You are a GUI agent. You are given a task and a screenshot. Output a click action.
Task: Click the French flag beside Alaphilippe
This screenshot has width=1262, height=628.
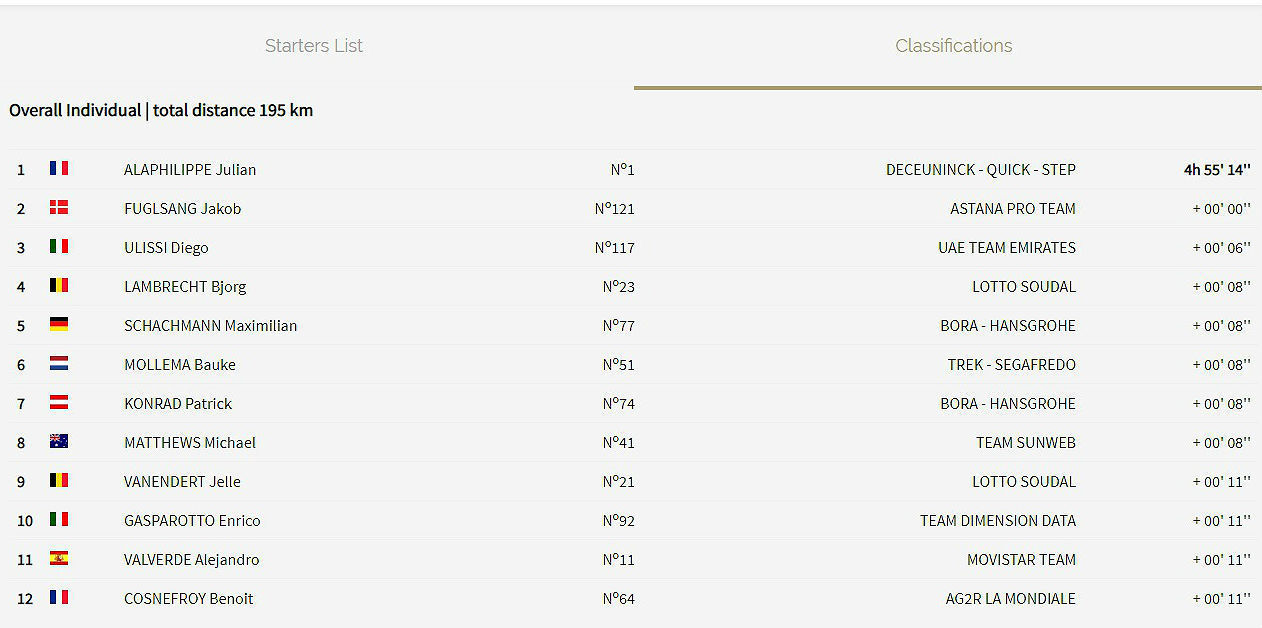(x=59, y=168)
